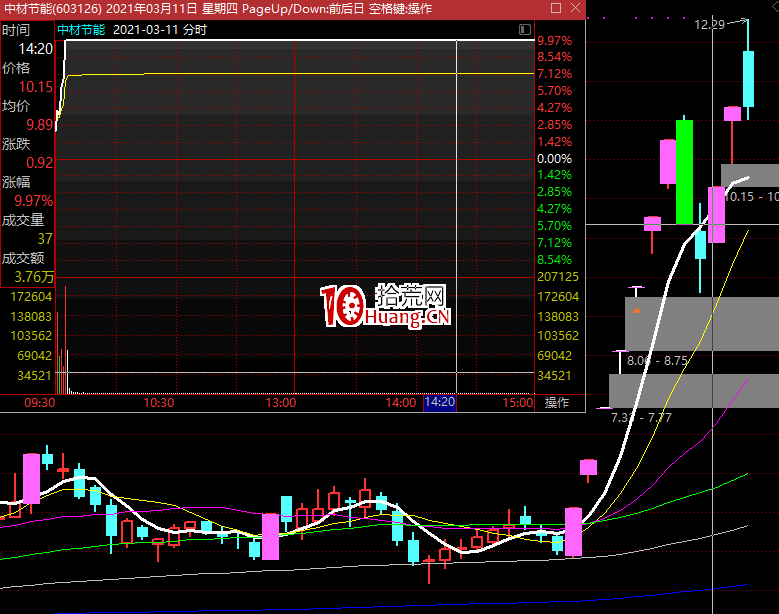This screenshot has width=779, height=614.
Task: Click the 15:00 time axis label
Action: point(518,402)
